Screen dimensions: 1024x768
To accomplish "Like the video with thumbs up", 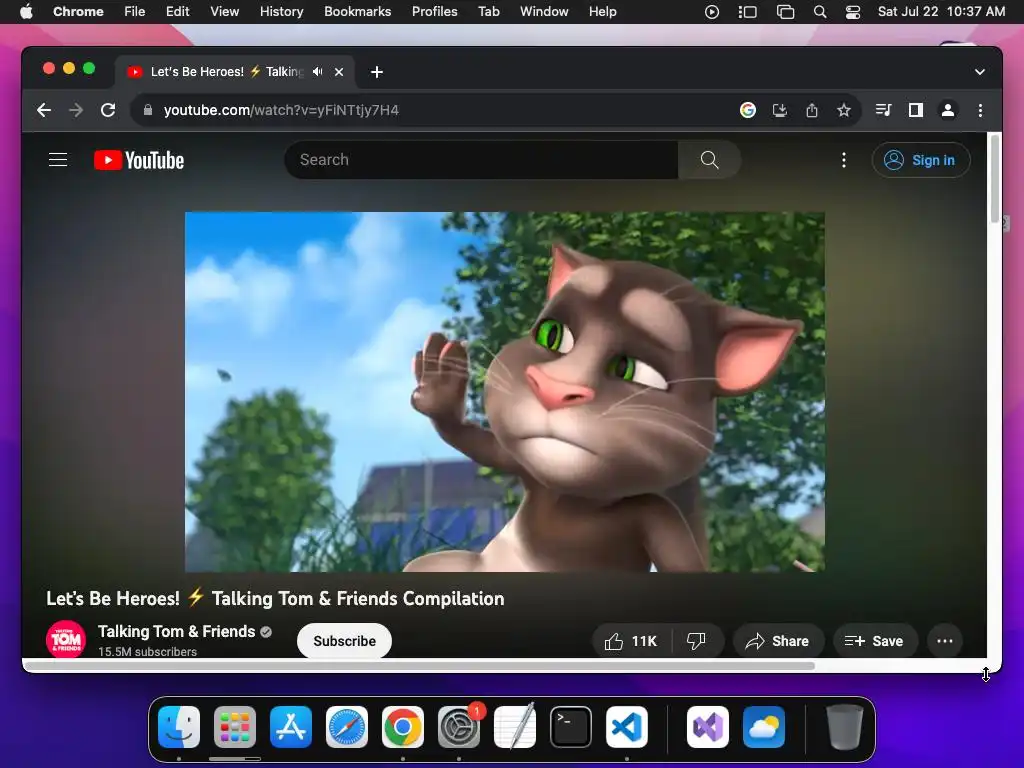I will pyautogui.click(x=630, y=641).
